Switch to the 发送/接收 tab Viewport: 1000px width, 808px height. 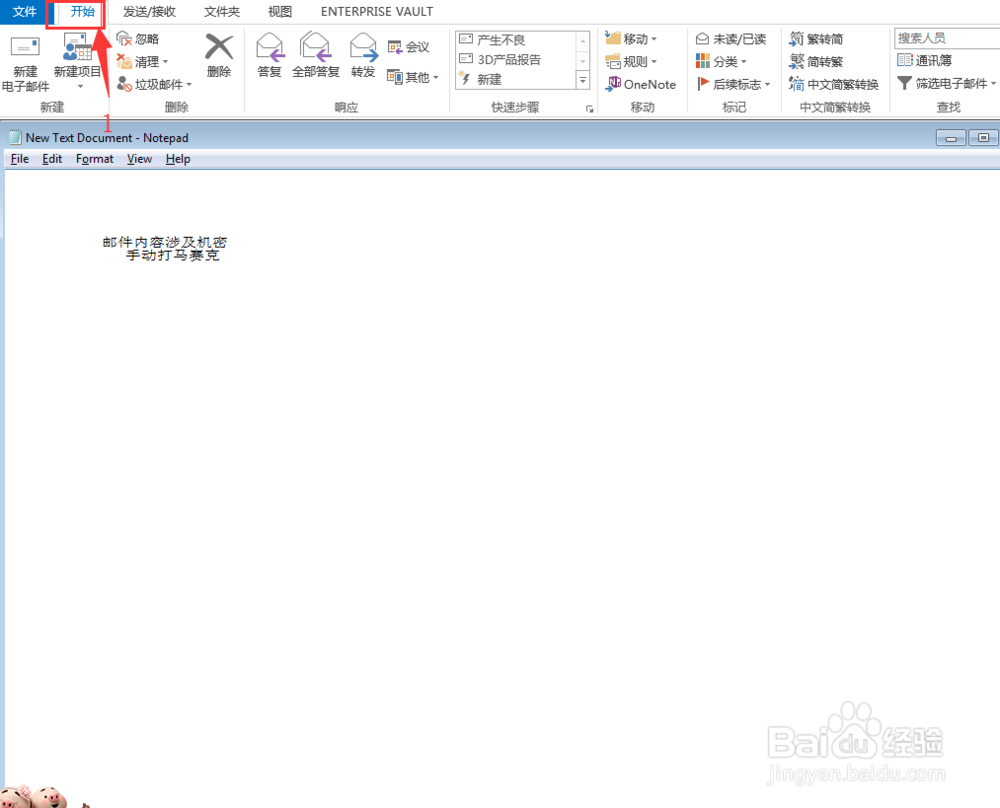pyautogui.click(x=149, y=11)
